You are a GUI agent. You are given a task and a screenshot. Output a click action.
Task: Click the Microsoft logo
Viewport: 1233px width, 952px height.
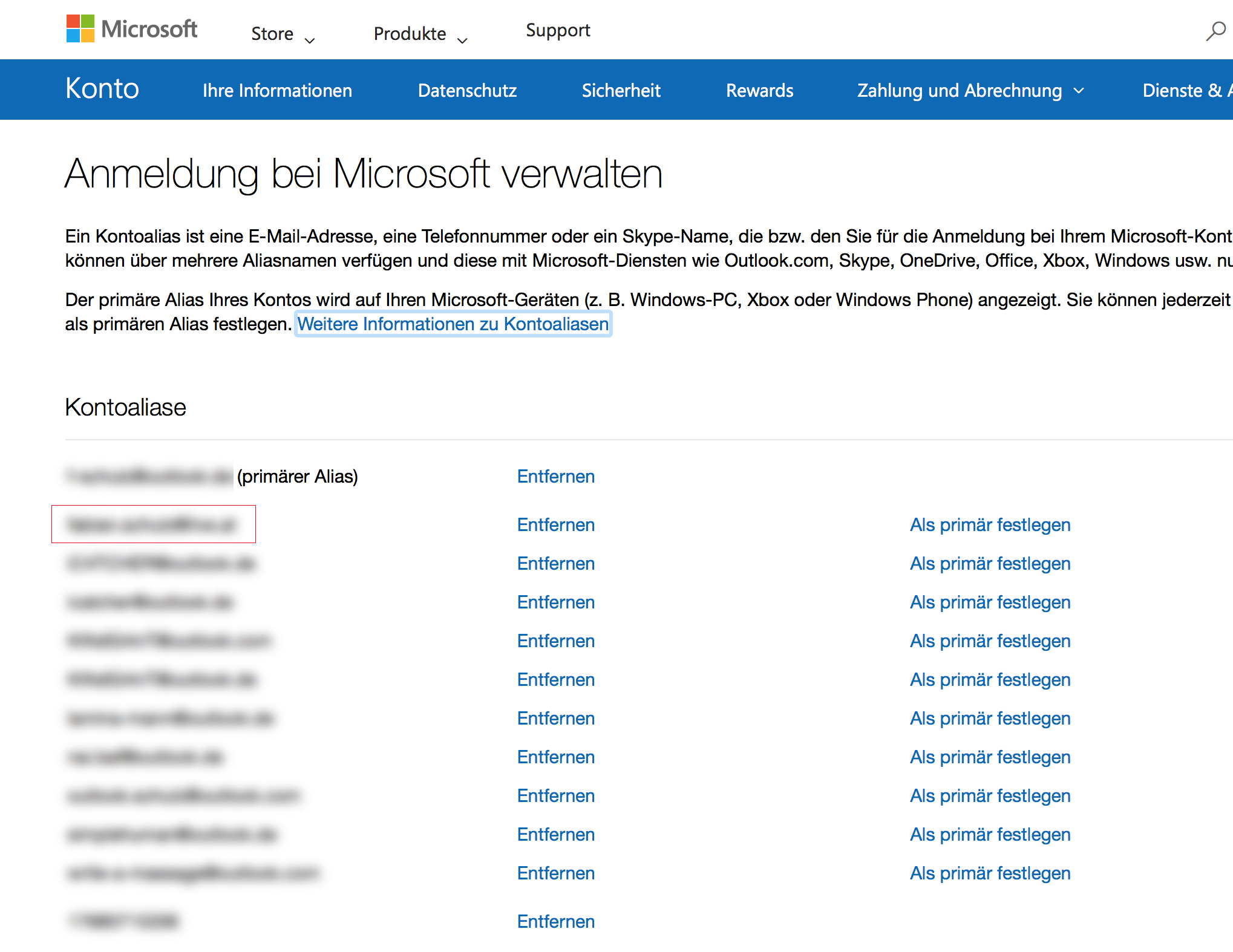click(132, 28)
